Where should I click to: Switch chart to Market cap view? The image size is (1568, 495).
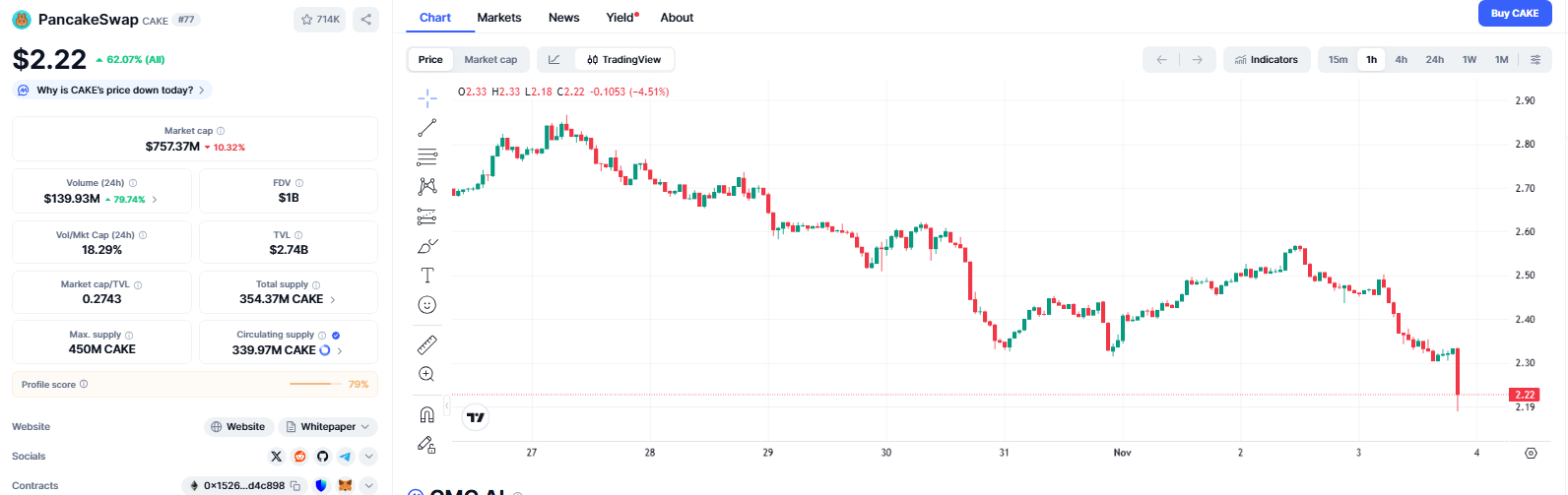(x=490, y=60)
